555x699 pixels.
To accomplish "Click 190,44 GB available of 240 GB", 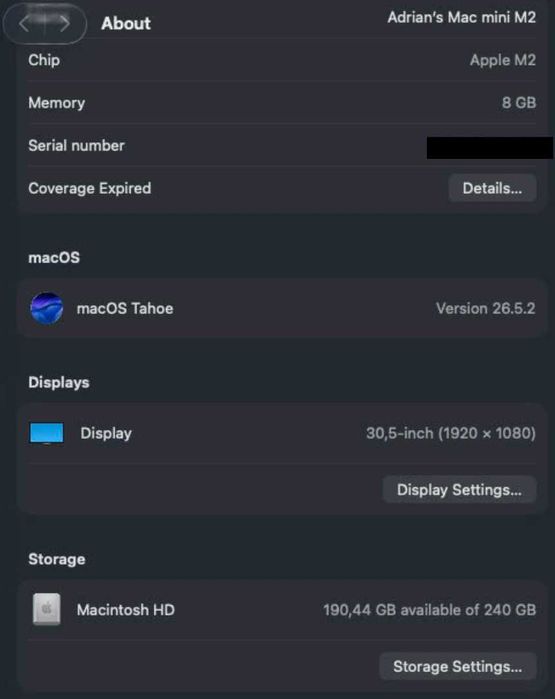I will pyautogui.click(x=429, y=610).
